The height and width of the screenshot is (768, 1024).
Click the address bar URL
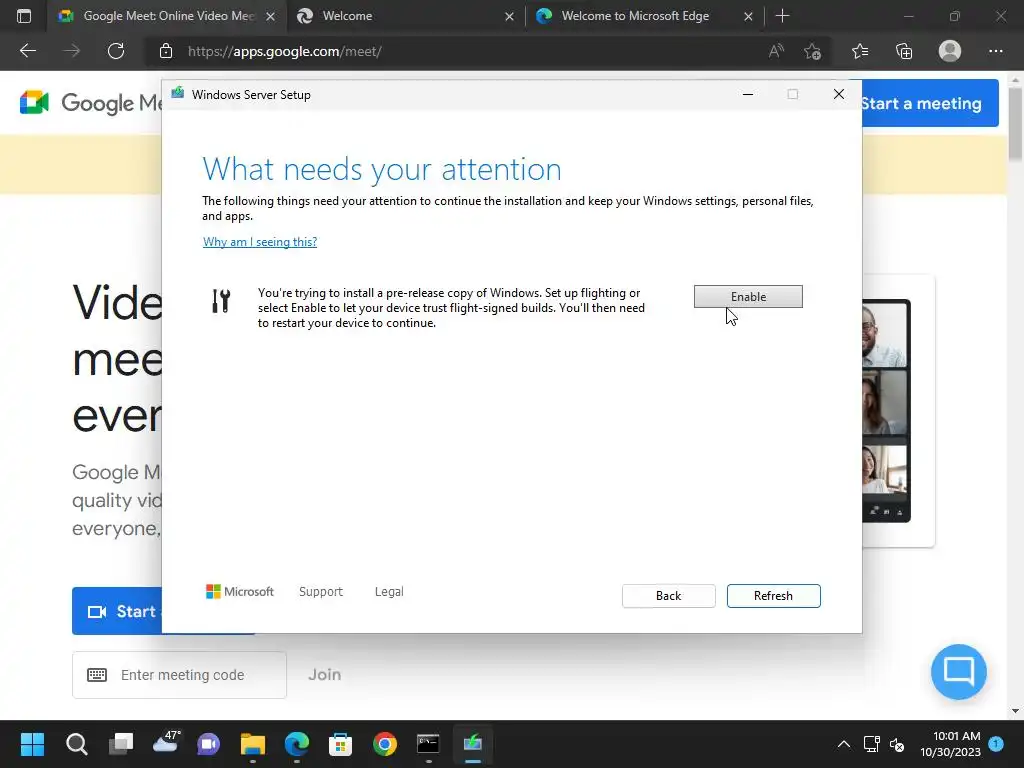[285, 52]
